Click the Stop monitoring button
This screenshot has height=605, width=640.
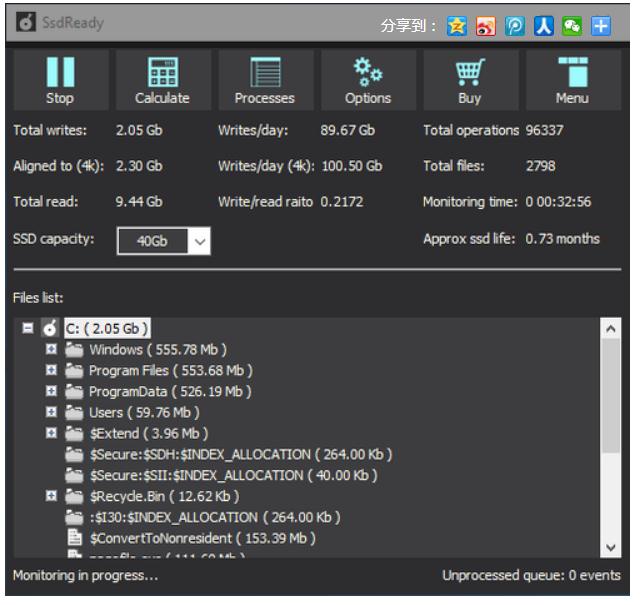pos(61,80)
